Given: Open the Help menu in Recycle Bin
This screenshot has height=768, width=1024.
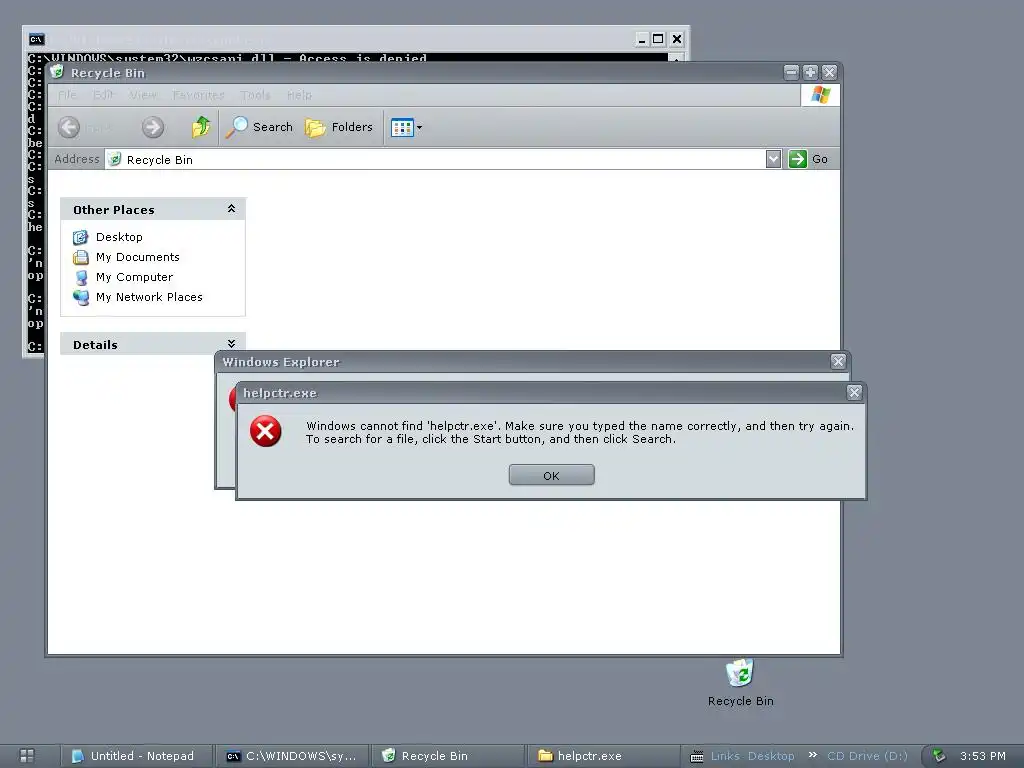Looking at the screenshot, I should [x=299, y=95].
